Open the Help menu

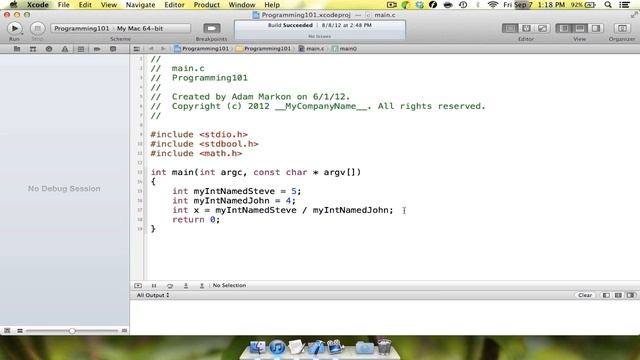(x=272, y=5)
